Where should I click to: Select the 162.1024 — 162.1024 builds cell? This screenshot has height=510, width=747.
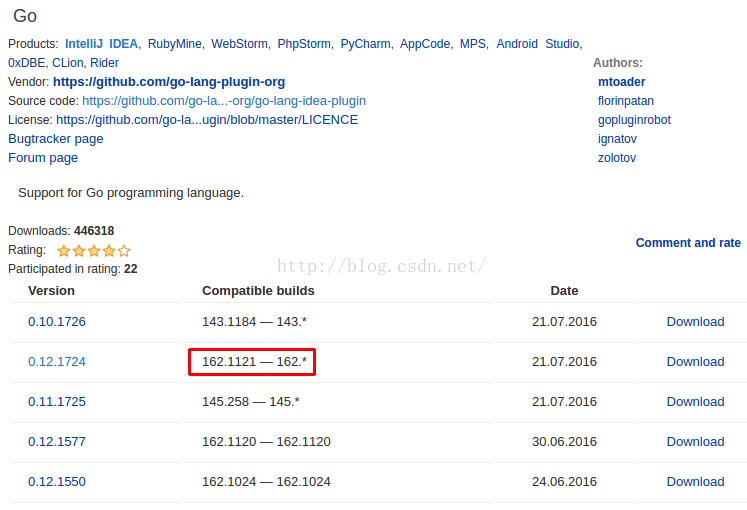point(266,482)
